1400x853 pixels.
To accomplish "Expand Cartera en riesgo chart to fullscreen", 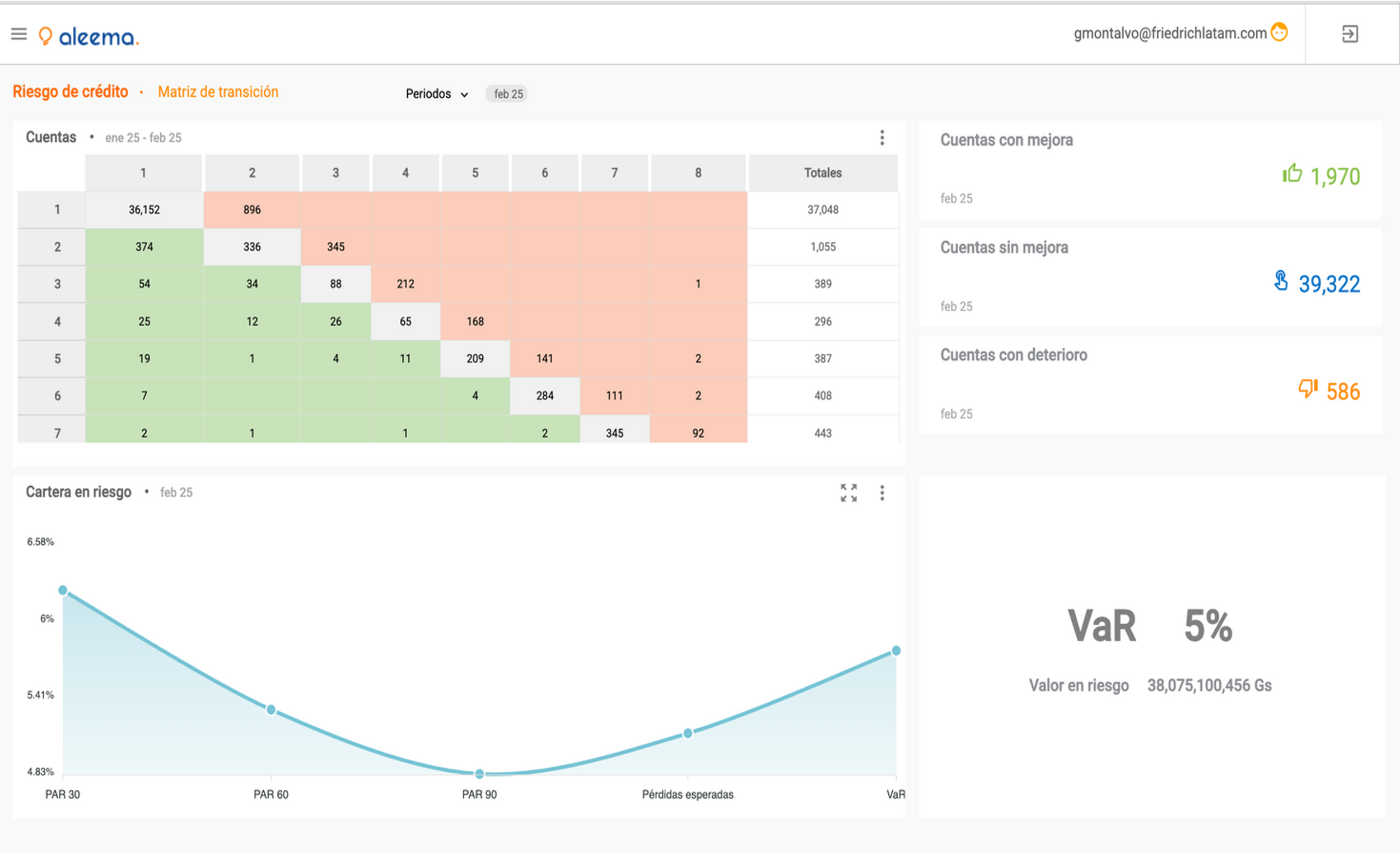I will click(x=848, y=493).
